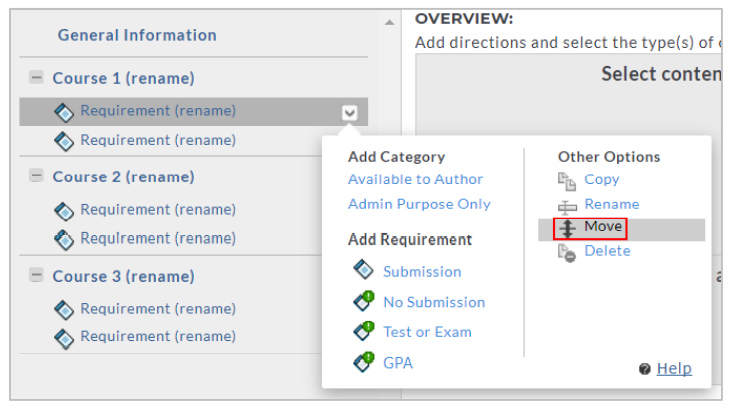Click icon of second Requirement under Course 2

pyautogui.click(x=64, y=240)
